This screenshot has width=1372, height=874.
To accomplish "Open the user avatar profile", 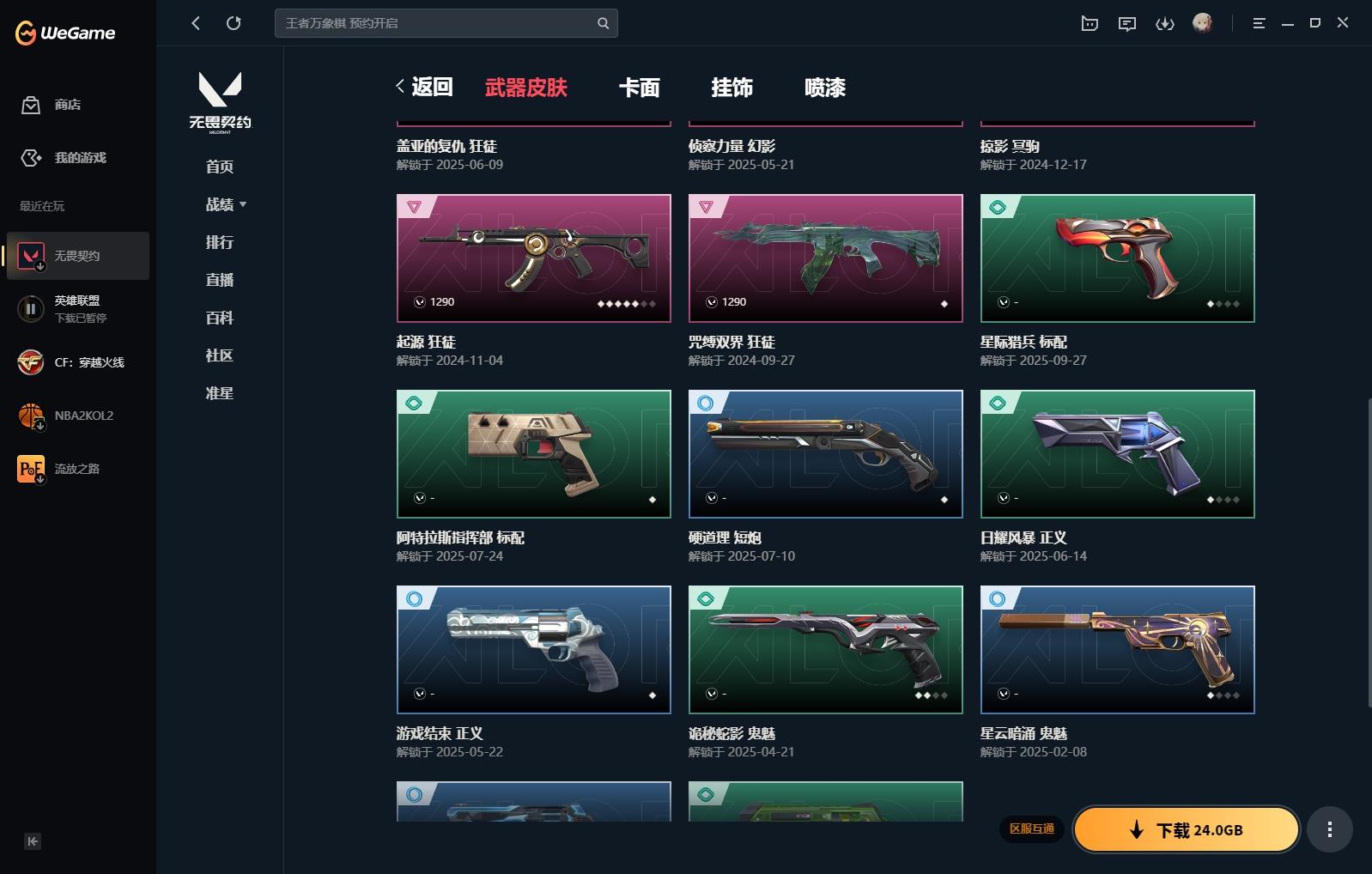I will [1202, 23].
